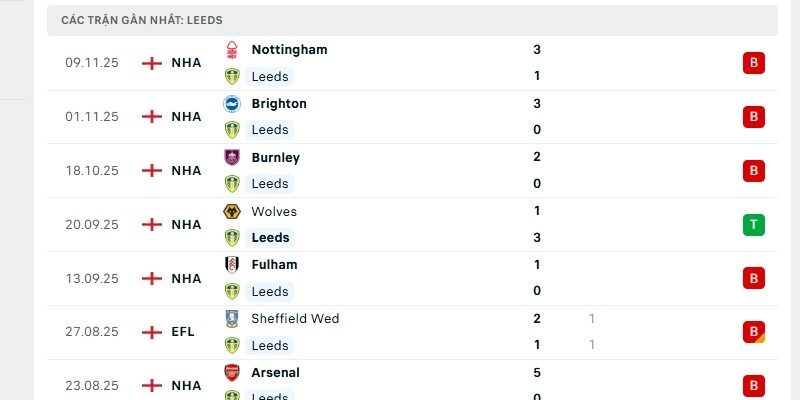Click Leeds name under Fulham match
Image resolution: width=800 pixels, height=400 pixels.
coord(270,291)
